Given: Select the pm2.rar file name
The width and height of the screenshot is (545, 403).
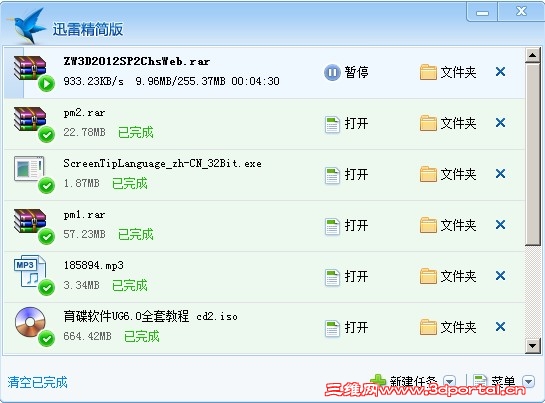Looking at the screenshot, I should click(84, 113).
